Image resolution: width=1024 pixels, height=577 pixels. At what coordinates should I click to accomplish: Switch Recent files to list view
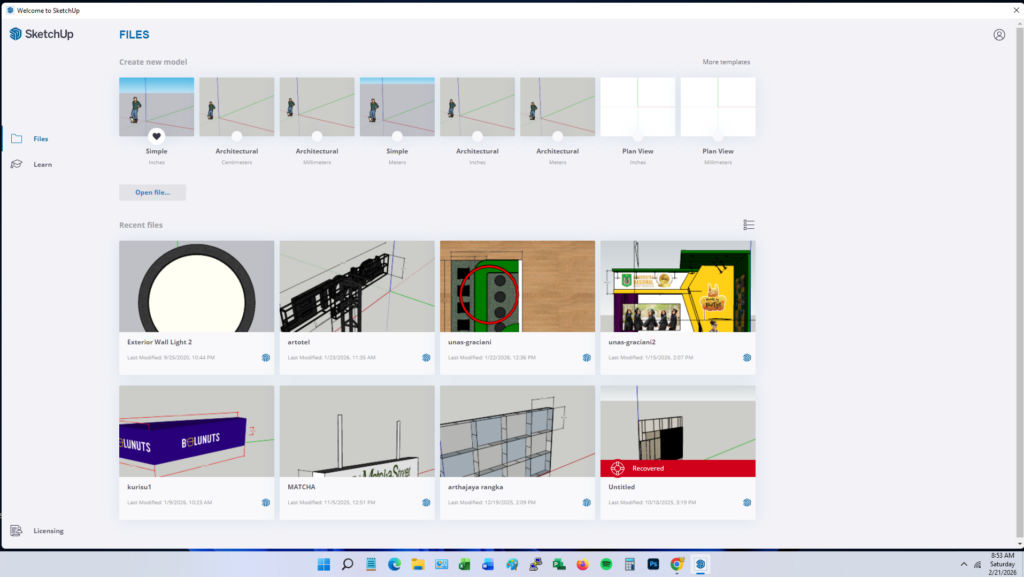pos(749,224)
